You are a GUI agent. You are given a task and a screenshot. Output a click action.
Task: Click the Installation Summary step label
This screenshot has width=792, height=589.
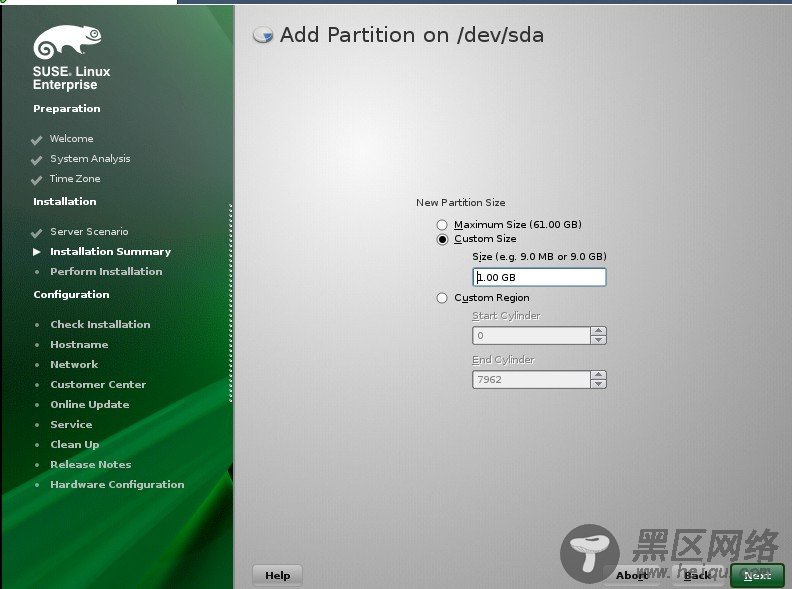coord(110,252)
